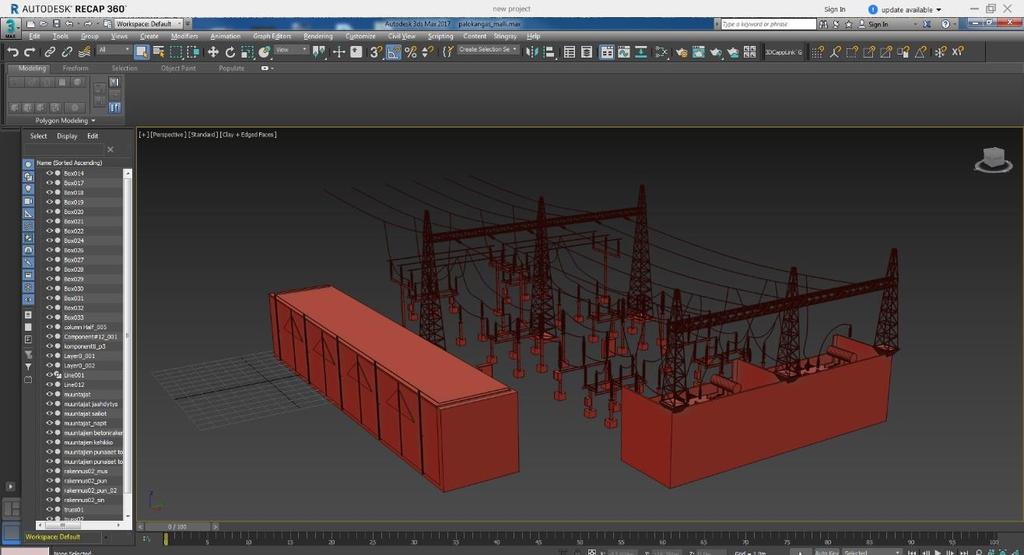This screenshot has width=1024, height=555.
Task: Toggle visibility of truss01
Action: 49,509
